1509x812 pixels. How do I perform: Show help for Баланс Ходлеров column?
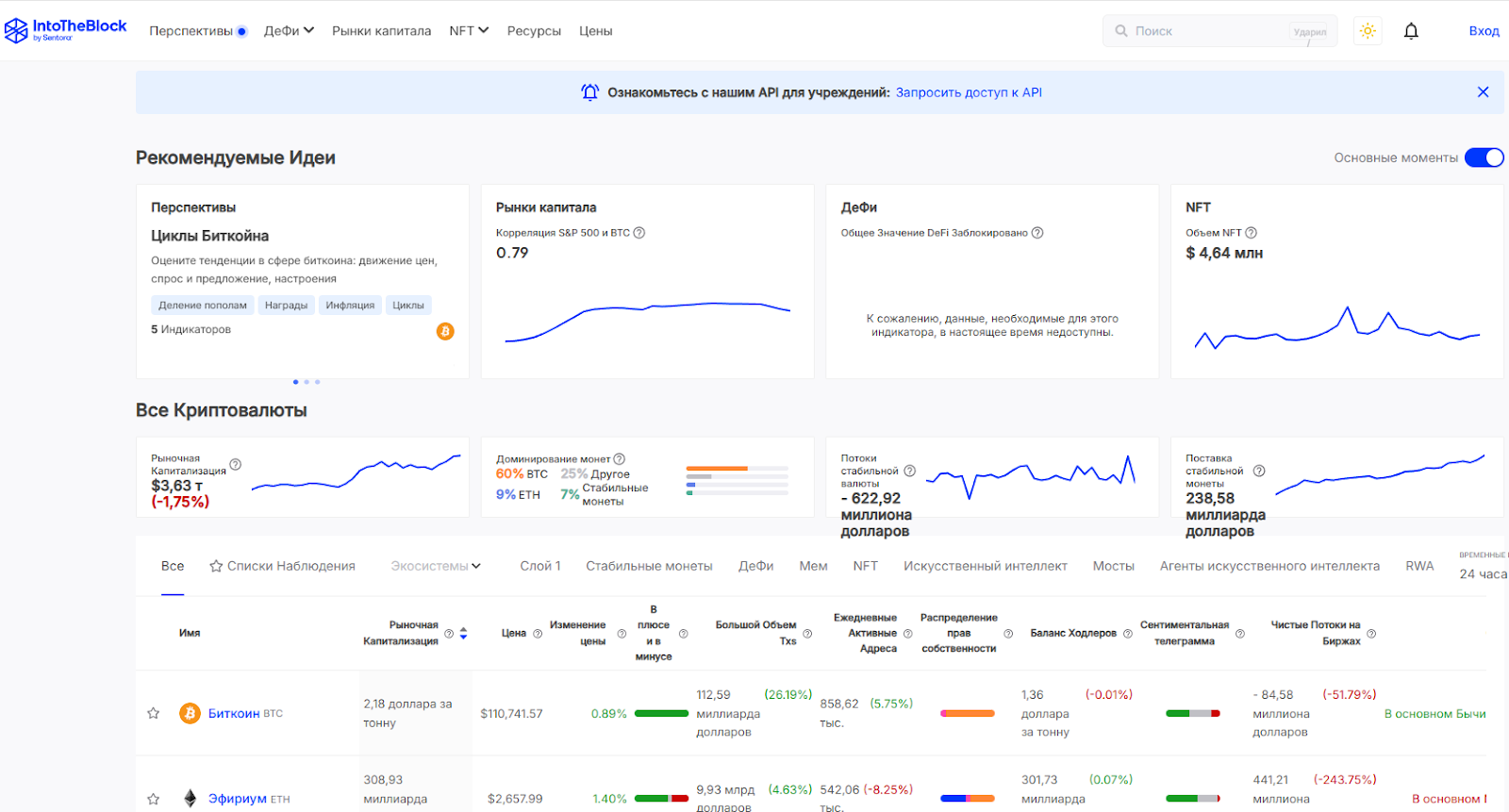pos(1128,634)
